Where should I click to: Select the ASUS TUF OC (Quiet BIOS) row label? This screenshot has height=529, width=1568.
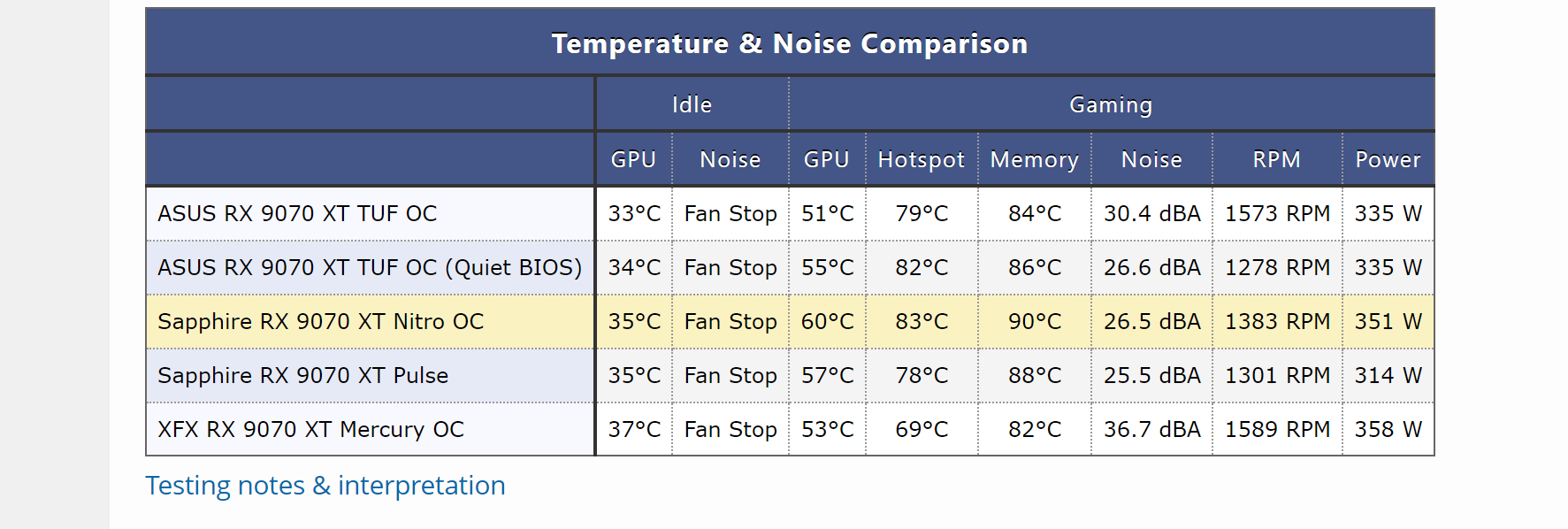(x=371, y=267)
